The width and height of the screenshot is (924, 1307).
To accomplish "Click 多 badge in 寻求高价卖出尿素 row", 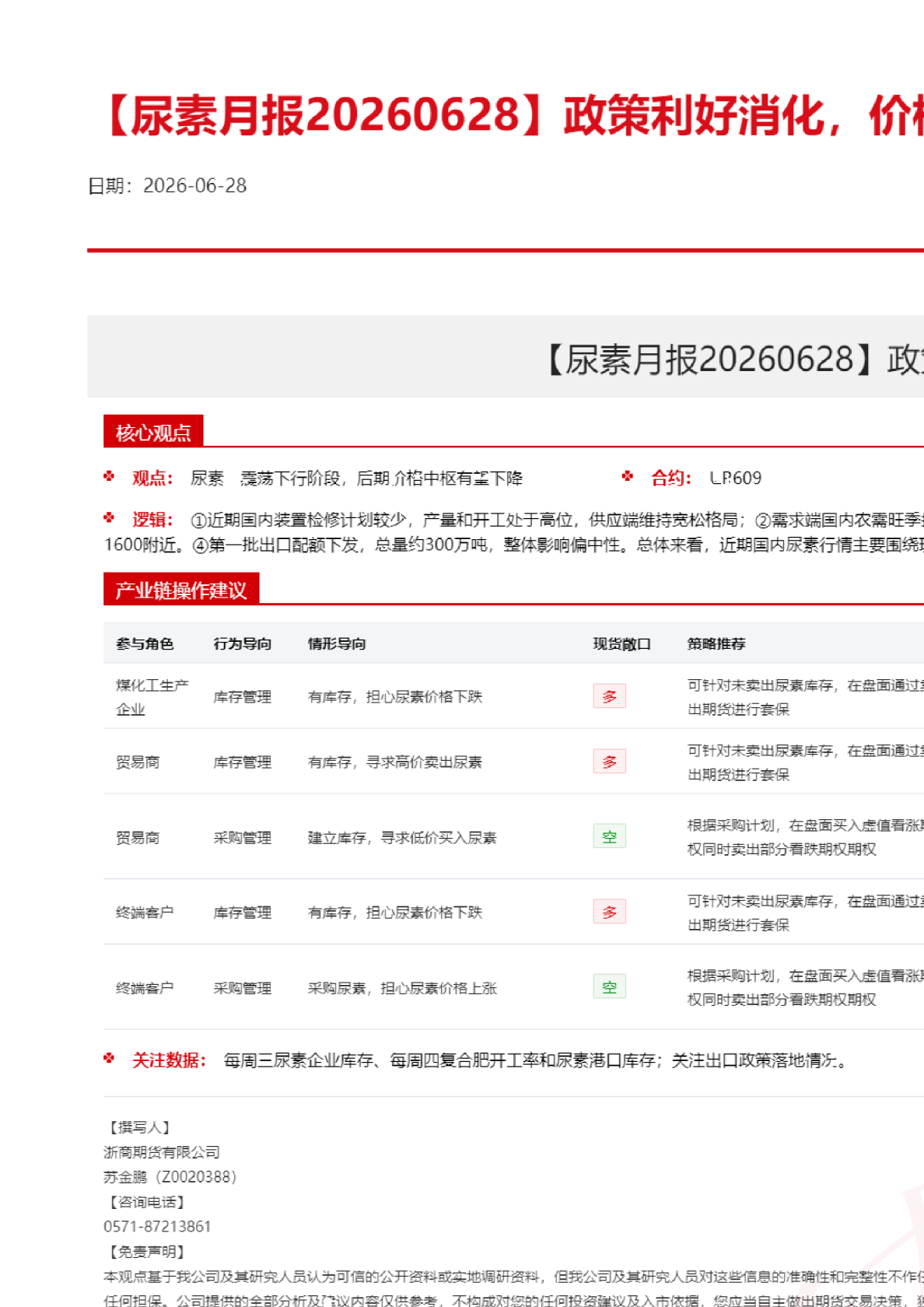I will pos(610,762).
